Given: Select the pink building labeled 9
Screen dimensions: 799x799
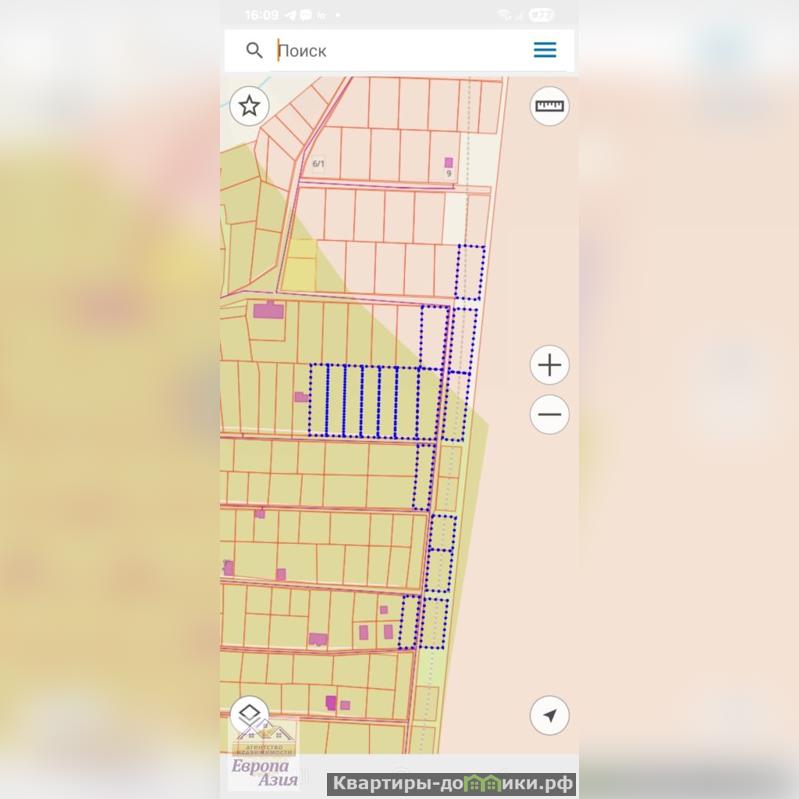Looking at the screenshot, I should coord(449,162).
